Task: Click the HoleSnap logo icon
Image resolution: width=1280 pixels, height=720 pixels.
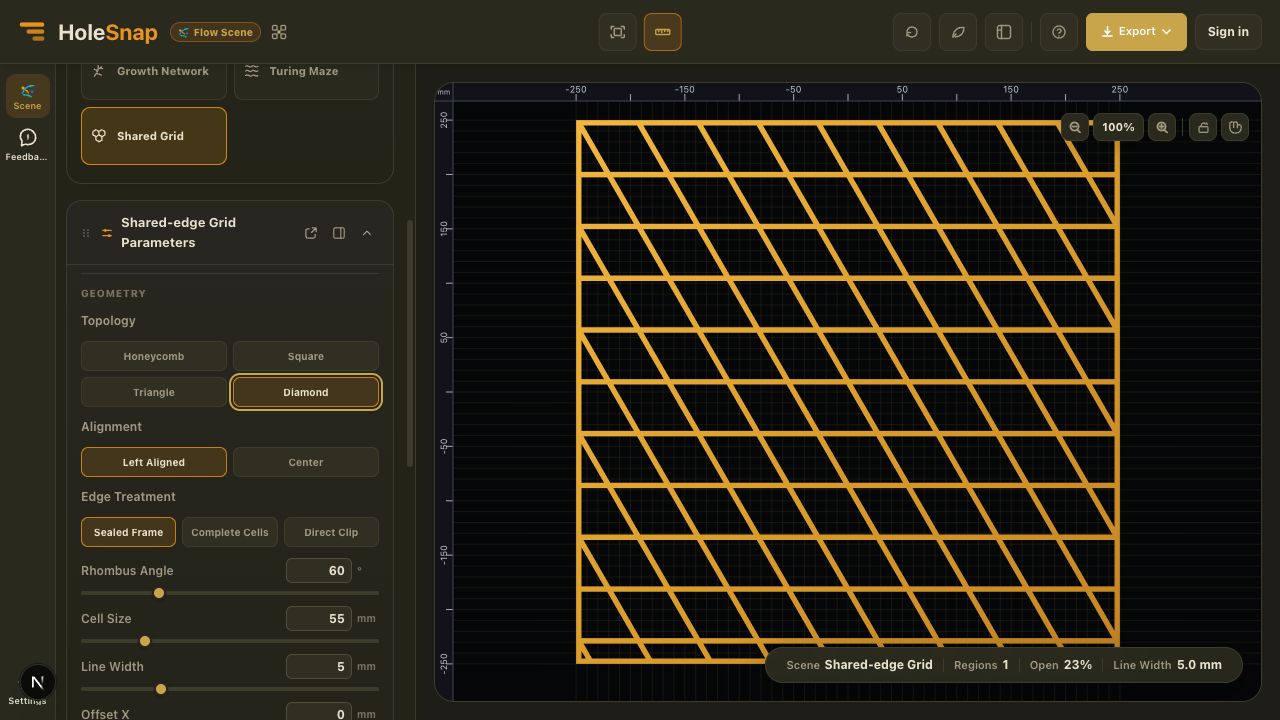Action: pos(32,32)
